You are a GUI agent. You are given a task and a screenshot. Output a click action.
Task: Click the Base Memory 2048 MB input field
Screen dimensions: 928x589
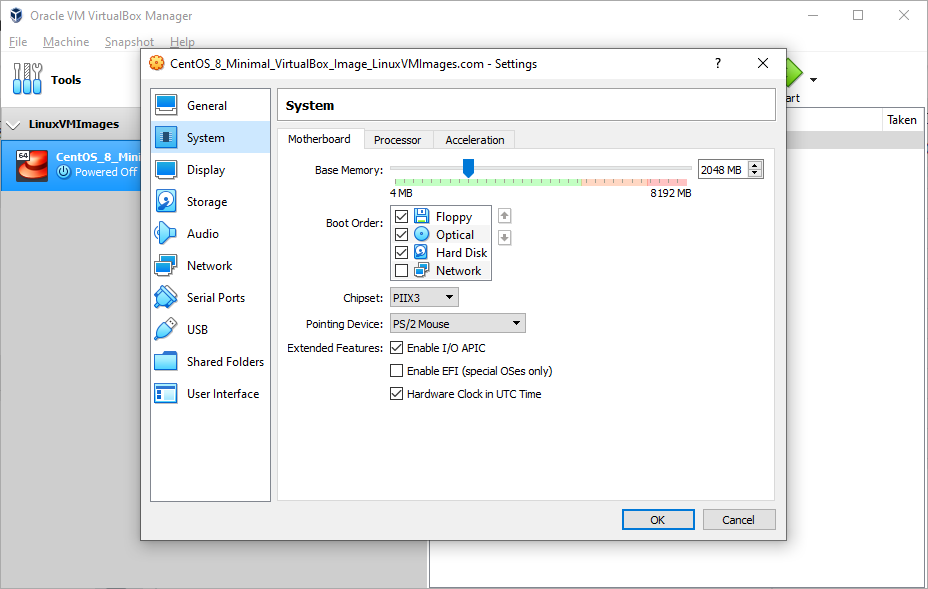click(x=723, y=170)
